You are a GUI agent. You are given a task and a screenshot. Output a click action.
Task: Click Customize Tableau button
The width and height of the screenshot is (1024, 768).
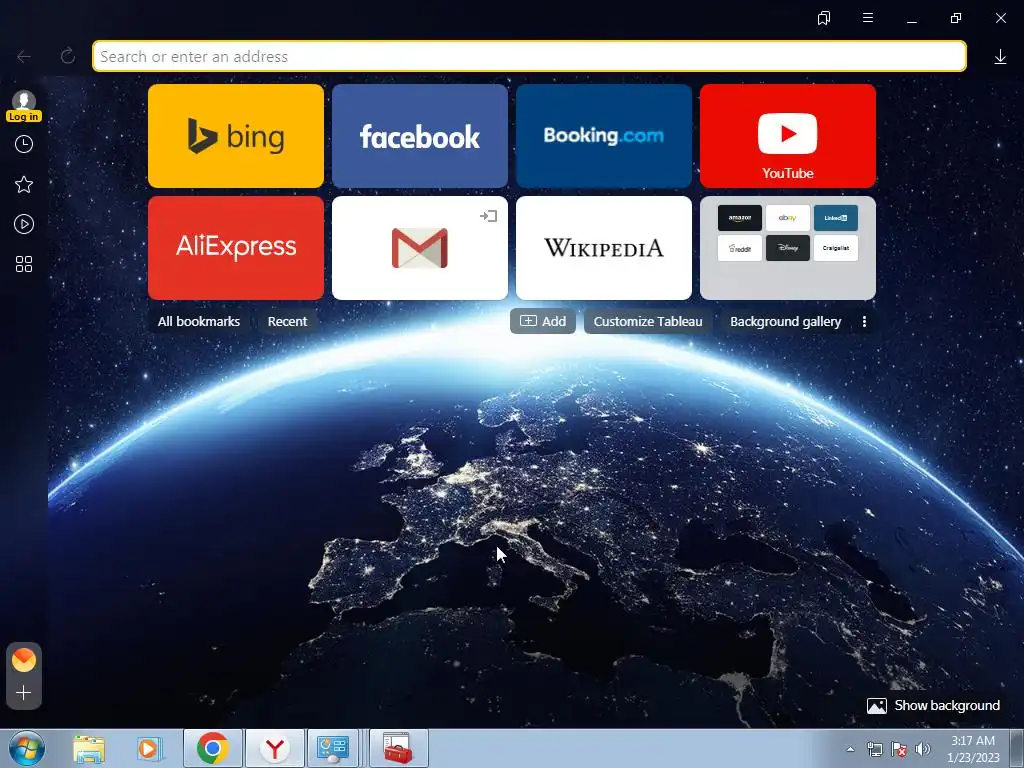(648, 321)
